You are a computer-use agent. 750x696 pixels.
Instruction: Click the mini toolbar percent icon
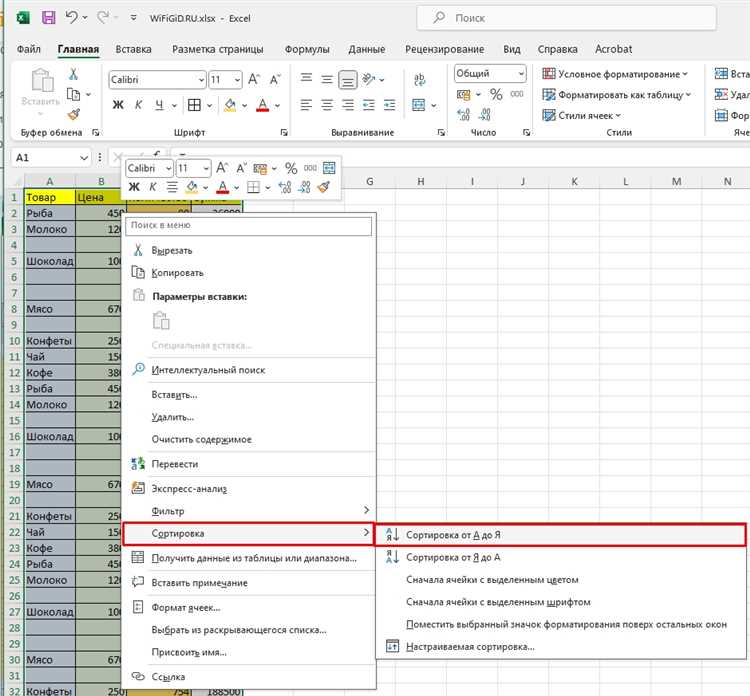(x=291, y=168)
